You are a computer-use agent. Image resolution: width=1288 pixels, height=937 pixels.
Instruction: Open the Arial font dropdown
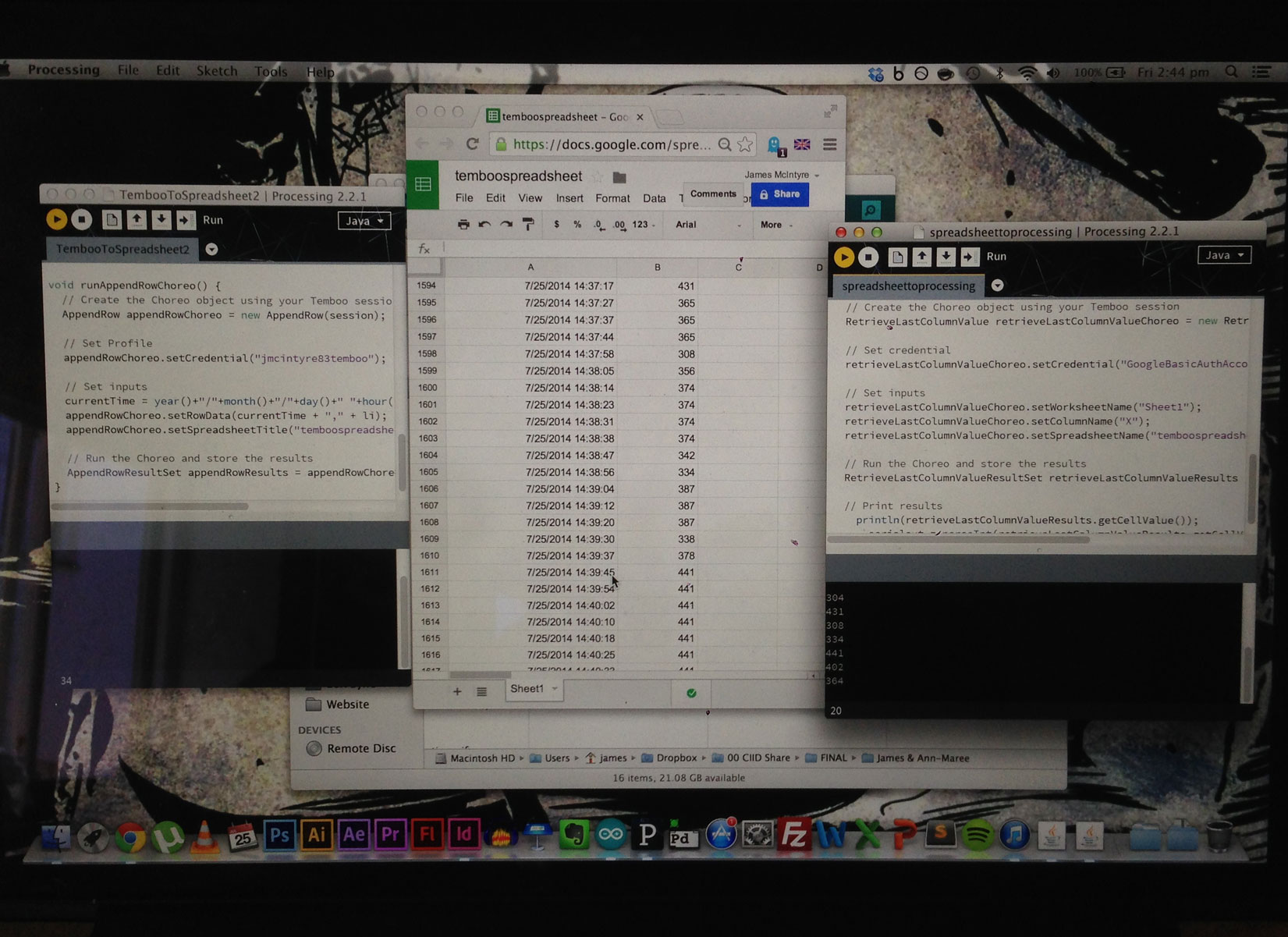[x=708, y=225]
